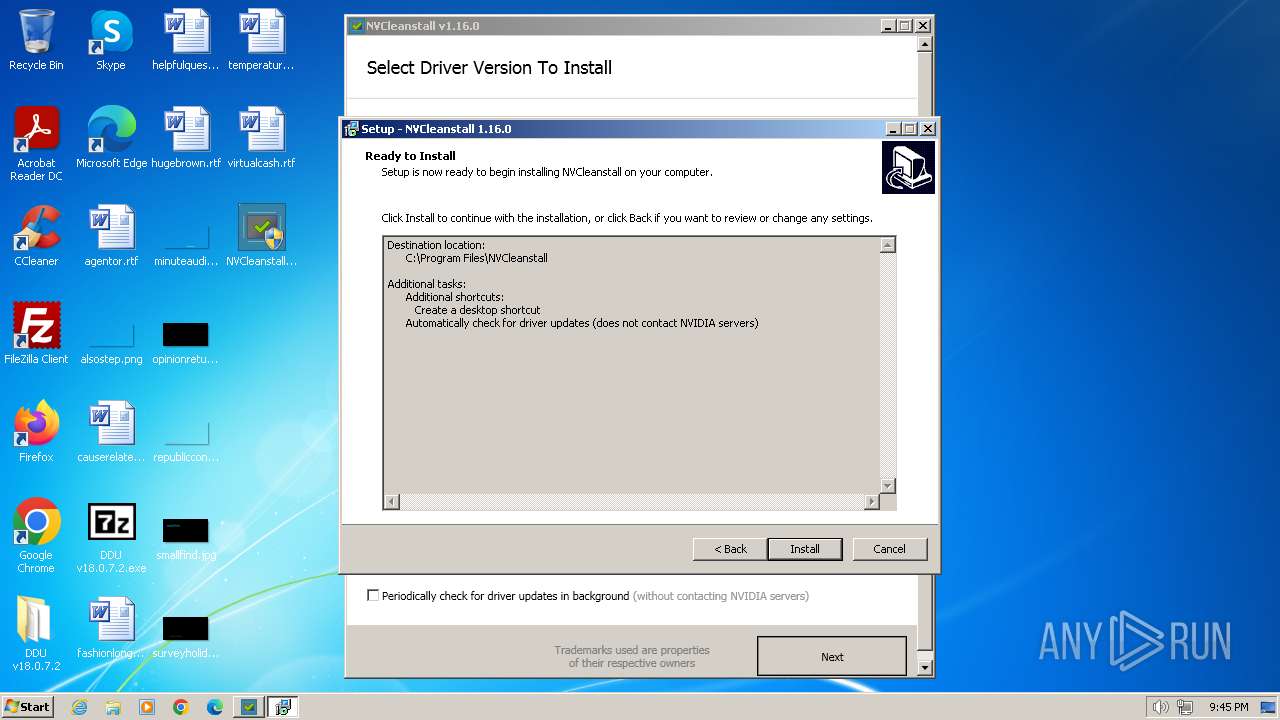
Task: Select the NVCleanstall installer desktop icon
Action: 261,236
